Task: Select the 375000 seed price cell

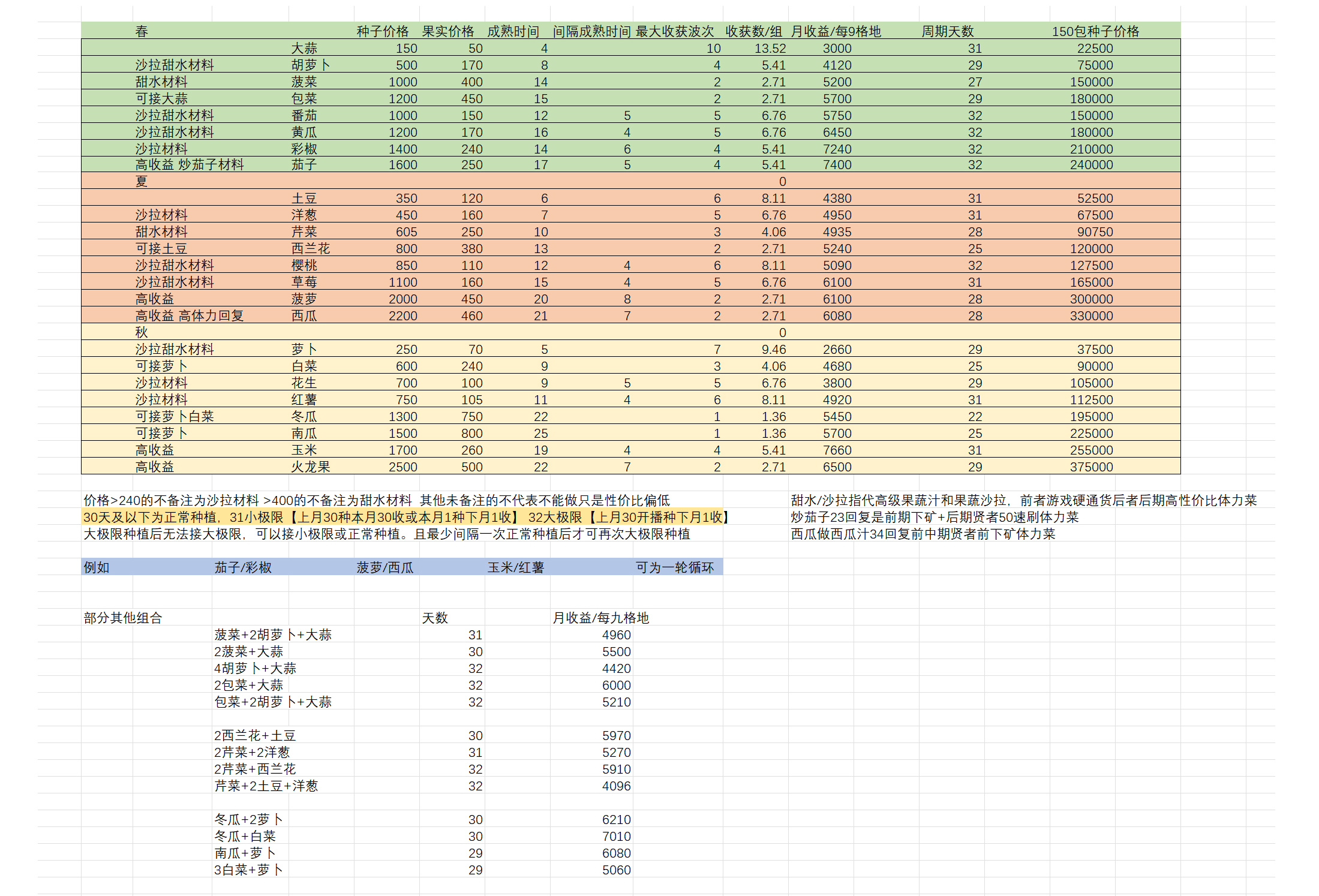Action: (x=1091, y=467)
